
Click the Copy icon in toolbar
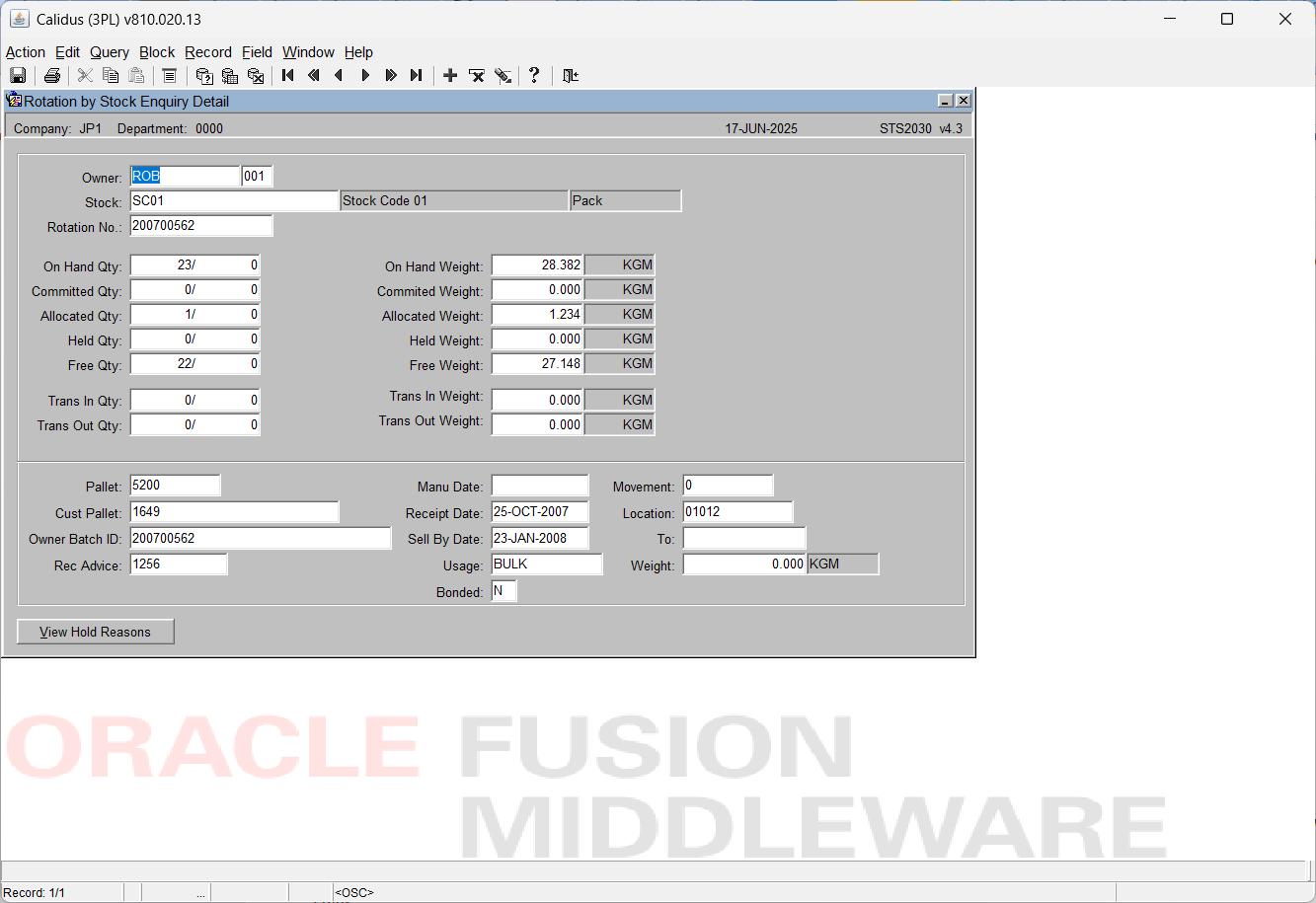click(111, 75)
